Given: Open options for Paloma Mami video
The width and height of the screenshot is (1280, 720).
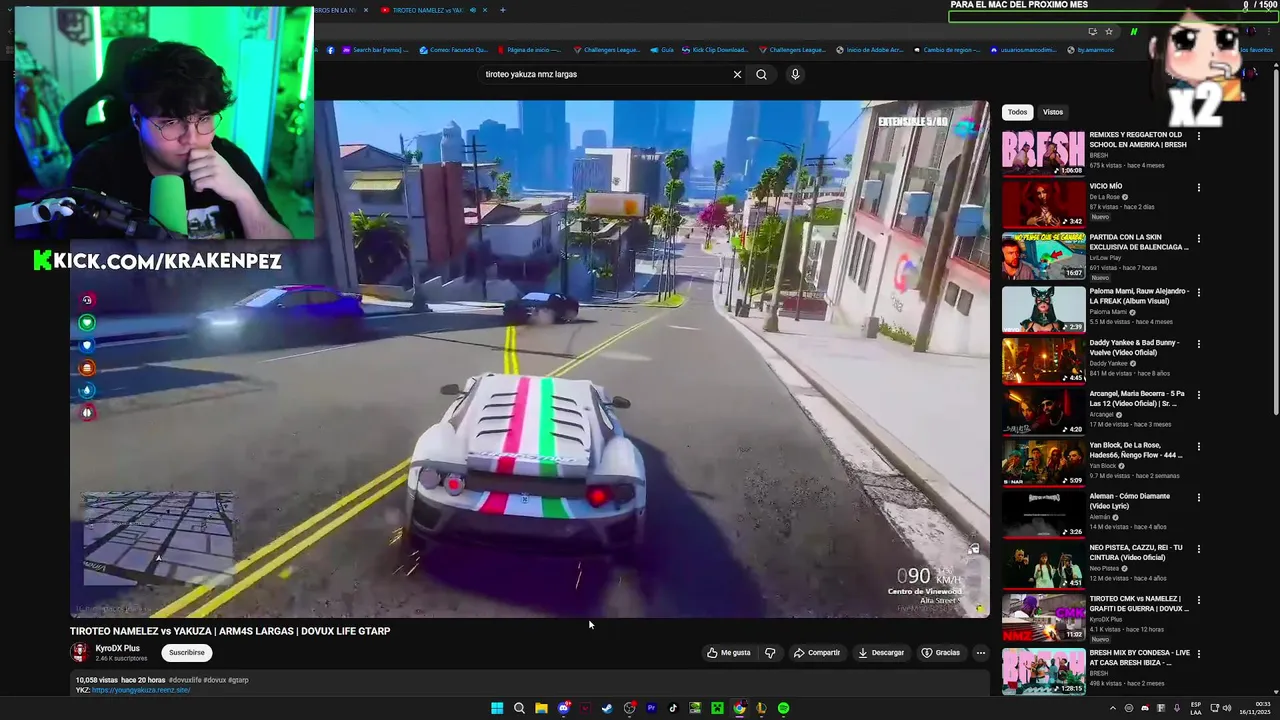Looking at the screenshot, I should coord(1198,293).
